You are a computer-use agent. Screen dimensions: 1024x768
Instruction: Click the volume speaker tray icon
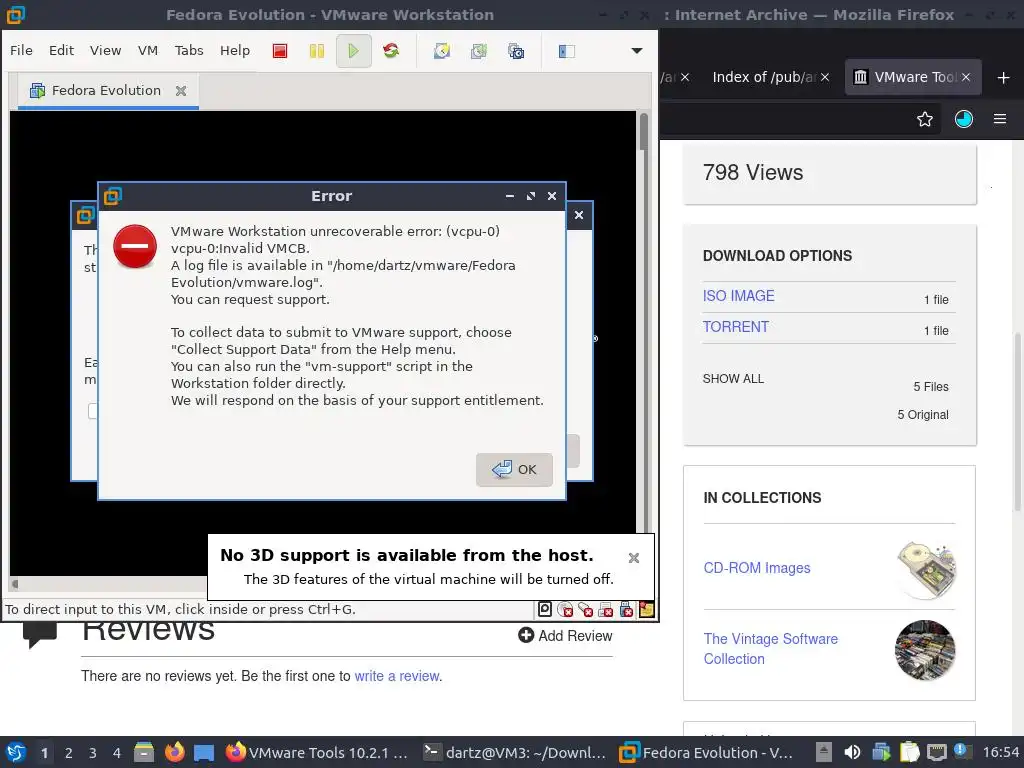coord(852,752)
